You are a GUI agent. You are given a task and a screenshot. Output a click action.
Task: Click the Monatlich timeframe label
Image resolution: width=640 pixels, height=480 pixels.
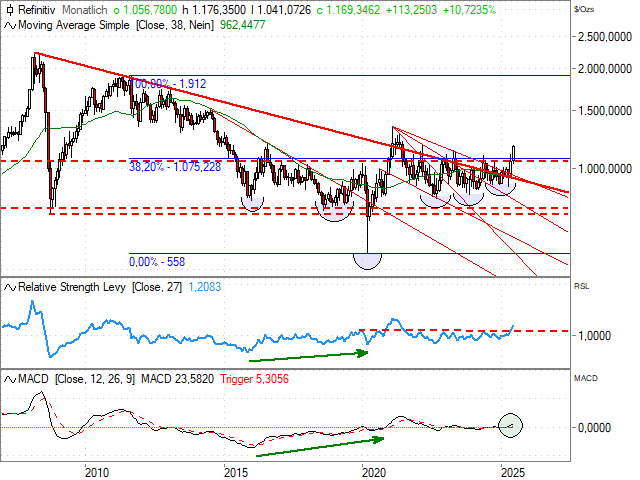point(84,10)
